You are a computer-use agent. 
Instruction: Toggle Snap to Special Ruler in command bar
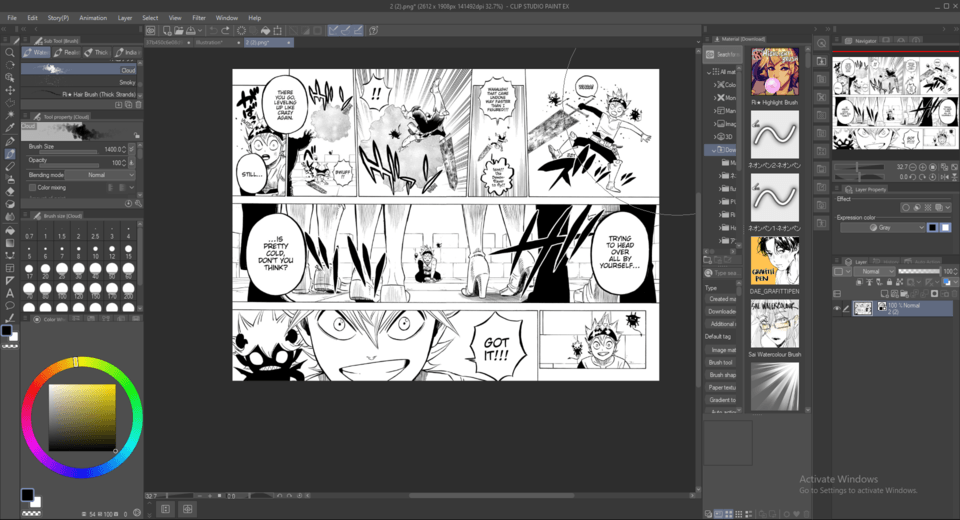click(x=346, y=30)
